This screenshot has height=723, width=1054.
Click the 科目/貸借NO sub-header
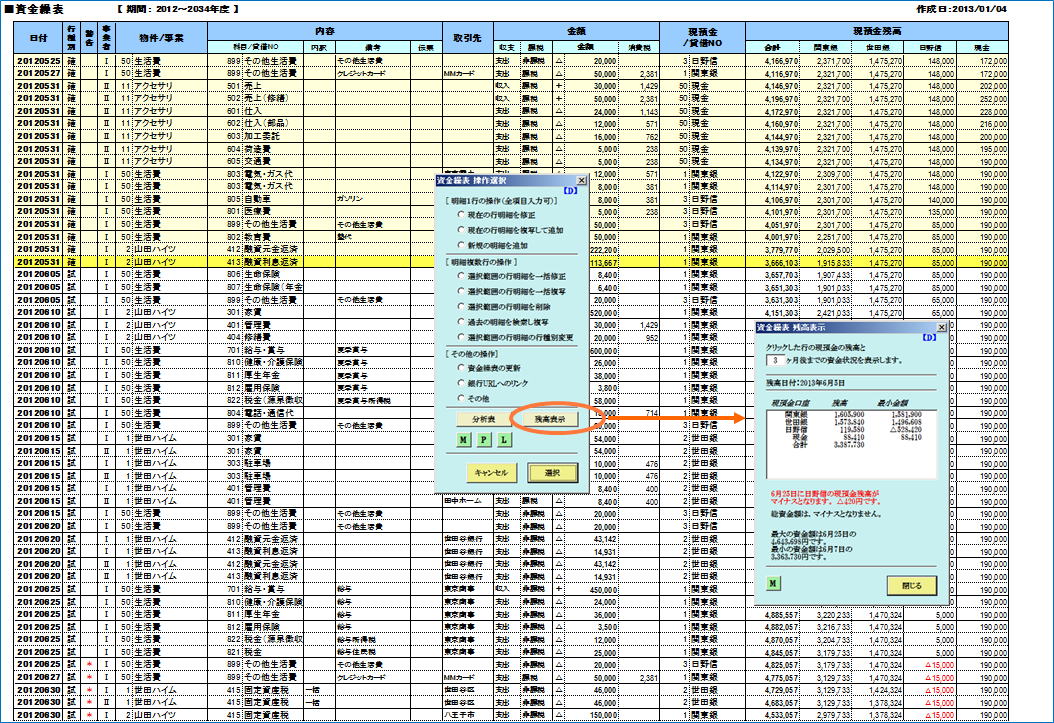[255, 47]
